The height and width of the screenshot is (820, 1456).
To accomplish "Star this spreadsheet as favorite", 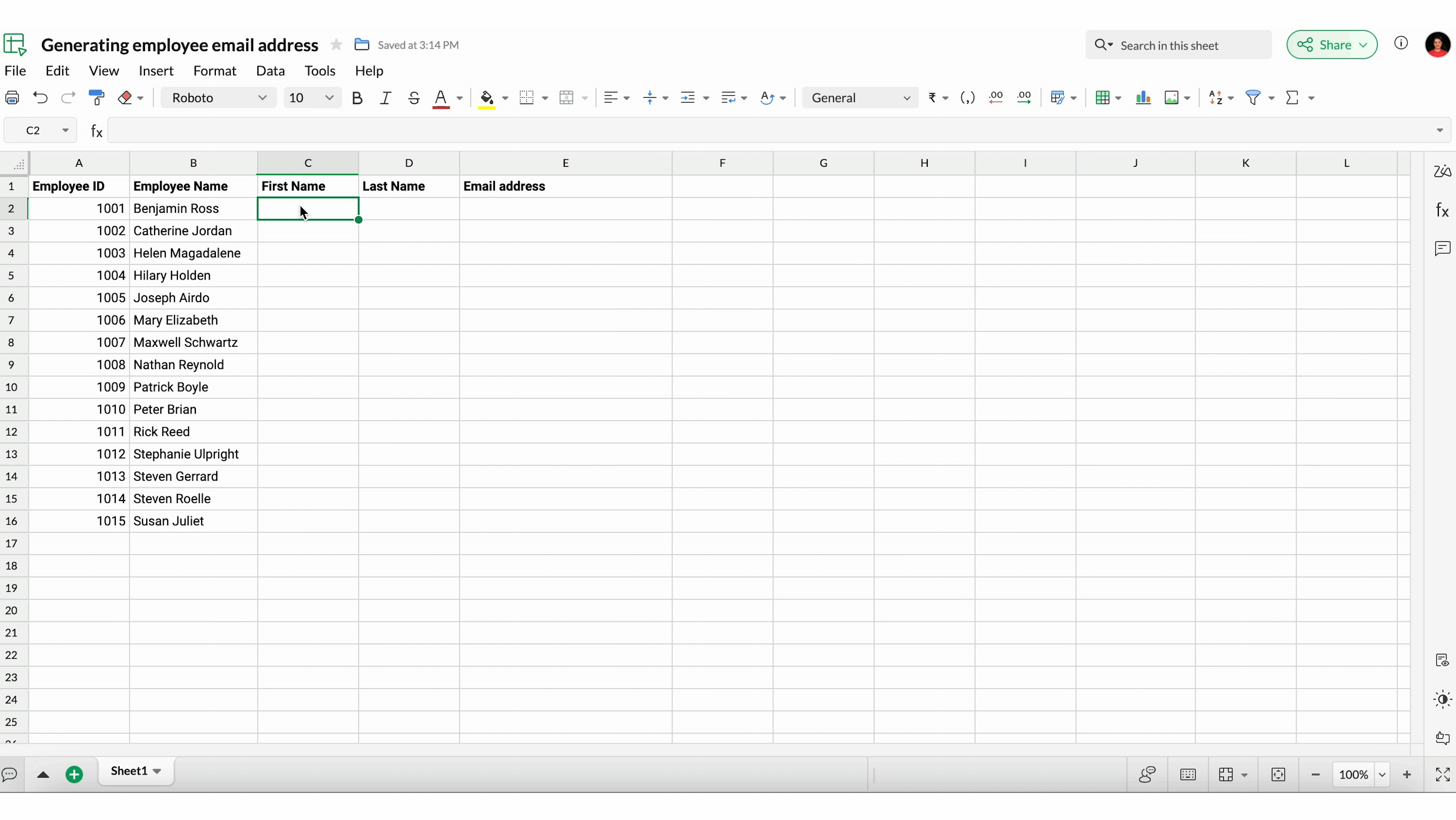I will [336, 44].
